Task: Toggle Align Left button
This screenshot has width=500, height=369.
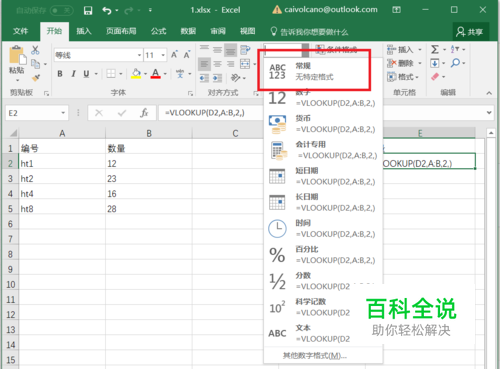Action: (x=204, y=64)
